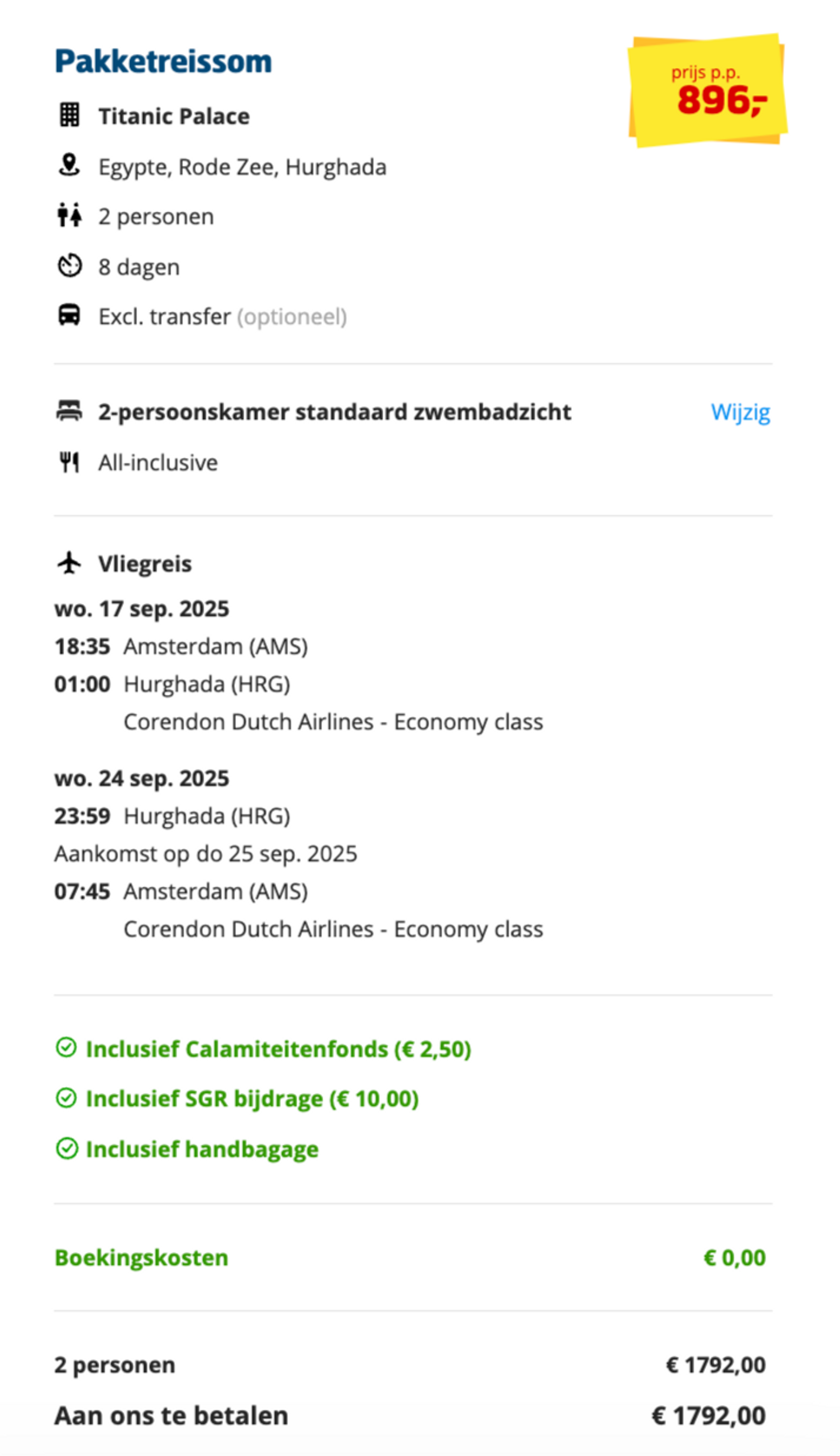Click the clock icon beside 8 dagen
Viewport: 840px width, 1456px height.
(70, 266)
